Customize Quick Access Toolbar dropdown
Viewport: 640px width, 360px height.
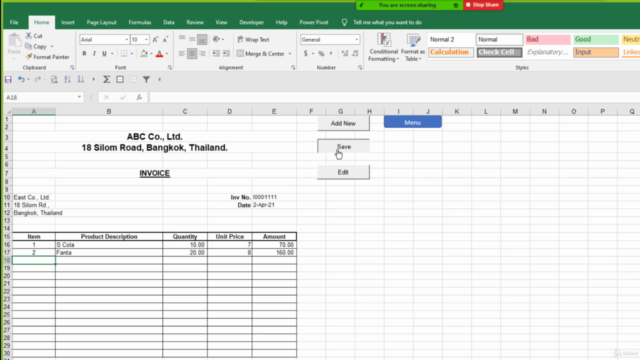click(x=160, y=79)
